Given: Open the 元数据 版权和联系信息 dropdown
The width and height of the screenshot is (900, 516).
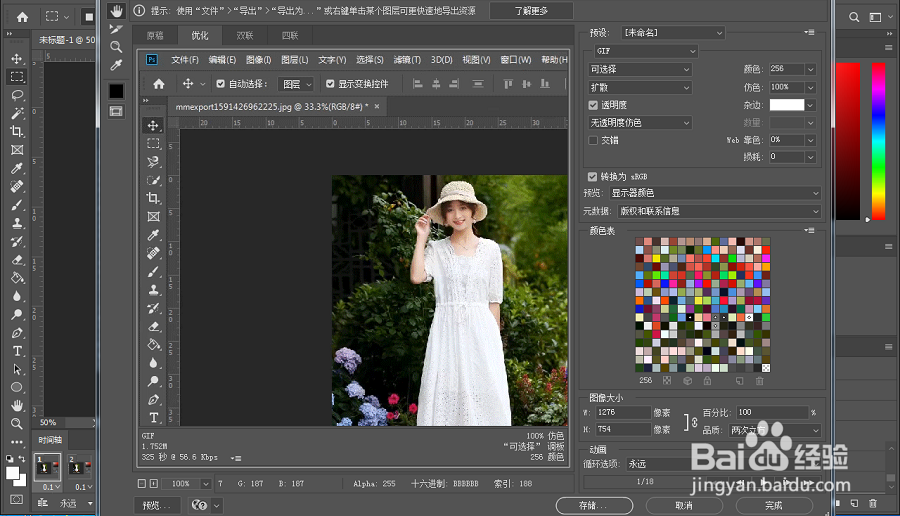Looking at the screenshot, I should coord(719,211).
